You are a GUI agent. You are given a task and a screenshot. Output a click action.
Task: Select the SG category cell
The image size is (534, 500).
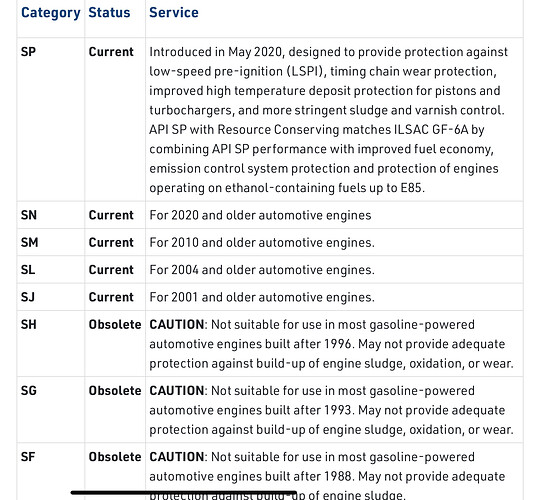coord(29,390)
